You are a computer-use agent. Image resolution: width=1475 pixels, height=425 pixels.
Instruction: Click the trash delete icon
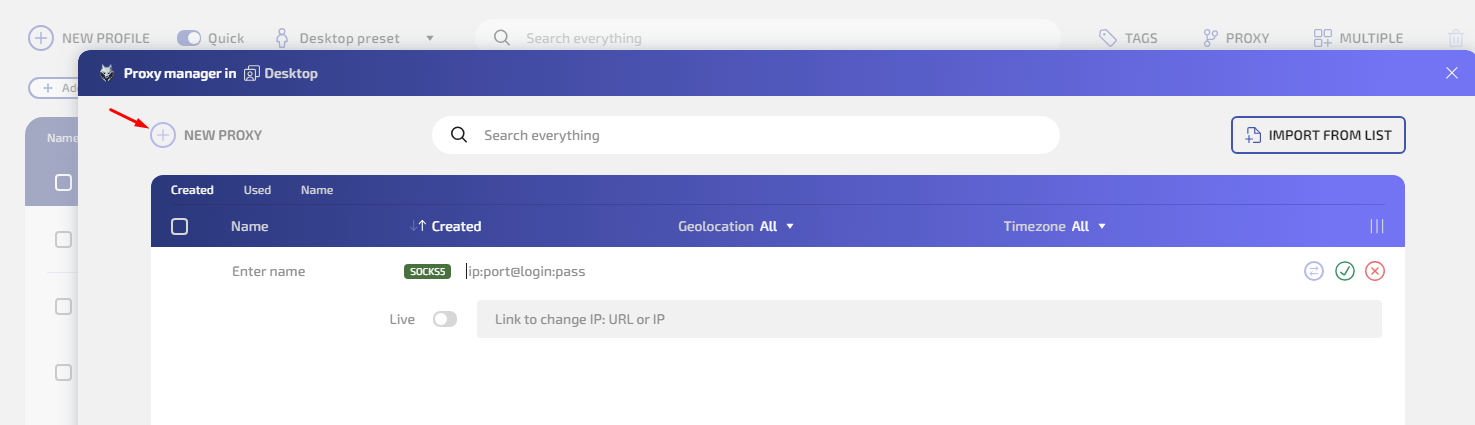[1456, 38]
